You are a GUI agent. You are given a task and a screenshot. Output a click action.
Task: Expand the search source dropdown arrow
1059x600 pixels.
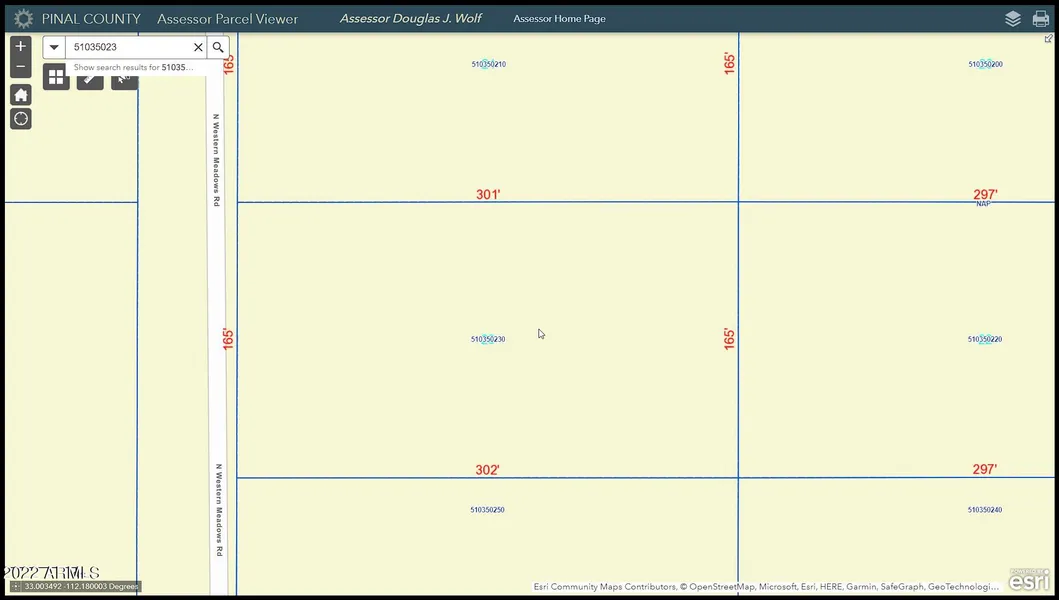[54, 47]
